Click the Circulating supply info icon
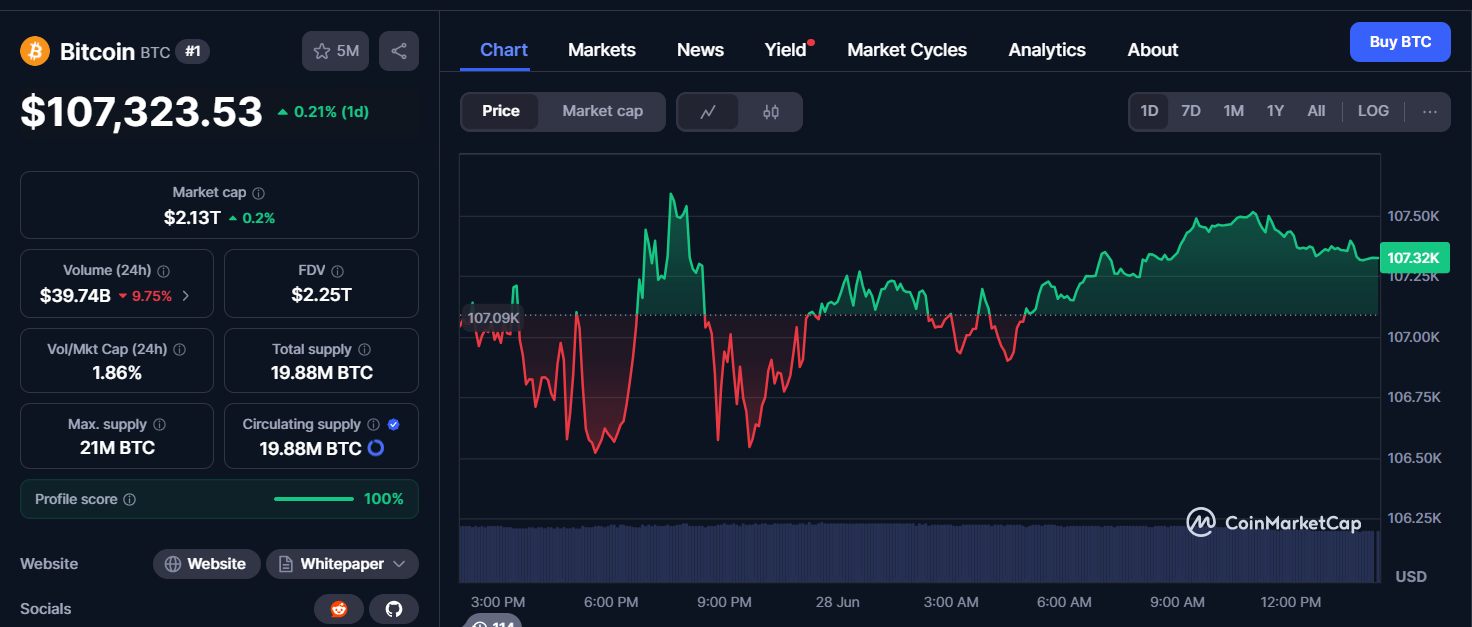Image resolution: width=1472 pixels, height=627 pixels. click(x=373, y=425)
